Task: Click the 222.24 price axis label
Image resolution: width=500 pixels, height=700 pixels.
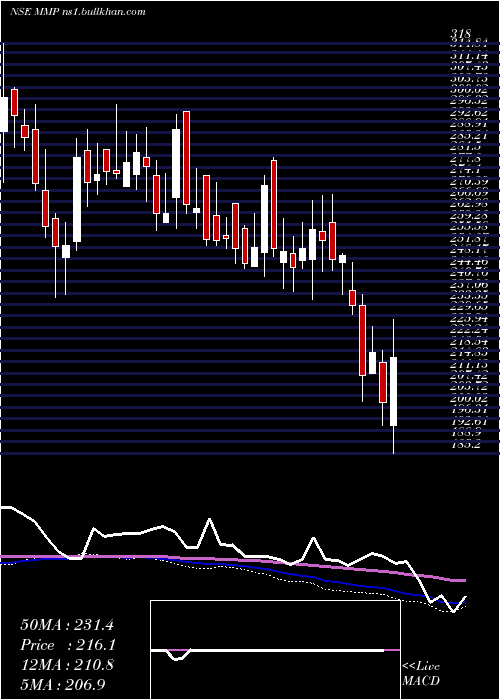Action: (x=469, y=331)
